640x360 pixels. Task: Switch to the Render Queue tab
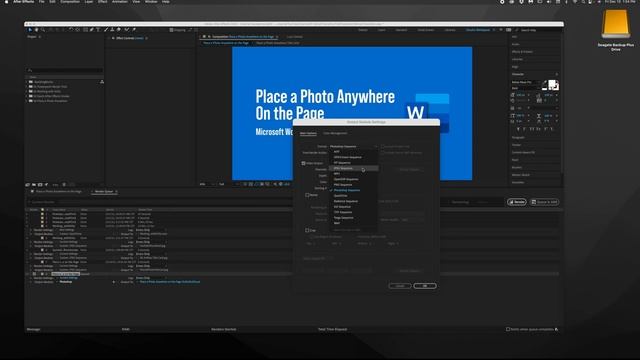(104, 191)
